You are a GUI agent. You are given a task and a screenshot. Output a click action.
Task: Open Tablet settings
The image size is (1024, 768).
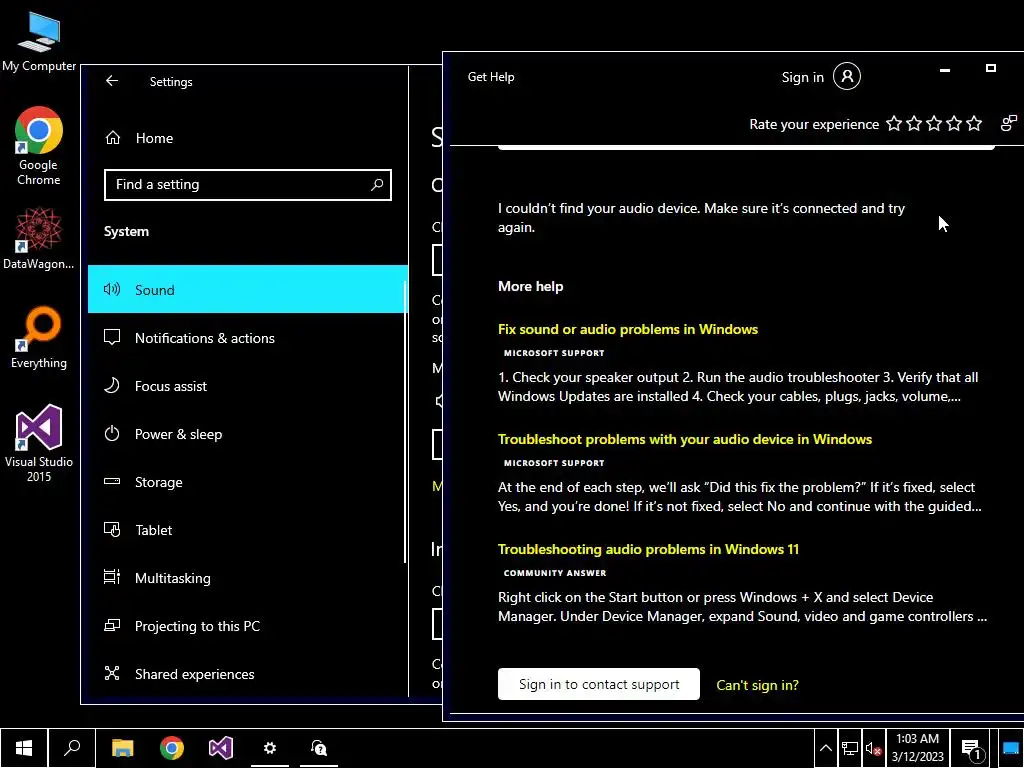pyautogui.click(x=248, y=530)
